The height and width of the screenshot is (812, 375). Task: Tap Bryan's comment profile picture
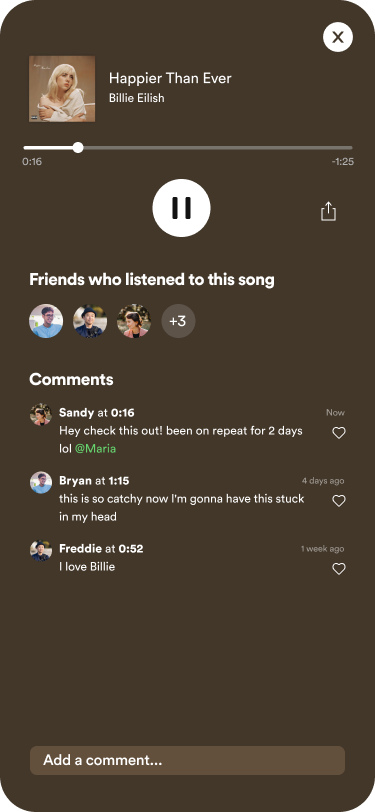41,482
